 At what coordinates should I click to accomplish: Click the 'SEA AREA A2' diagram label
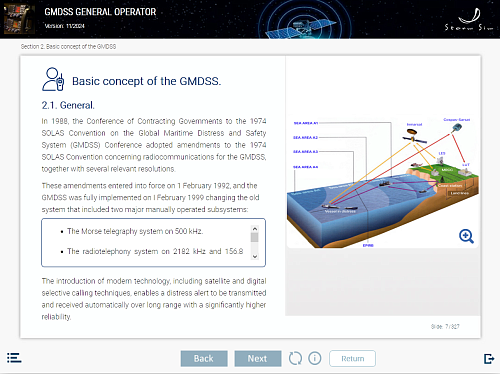point(305,137)
